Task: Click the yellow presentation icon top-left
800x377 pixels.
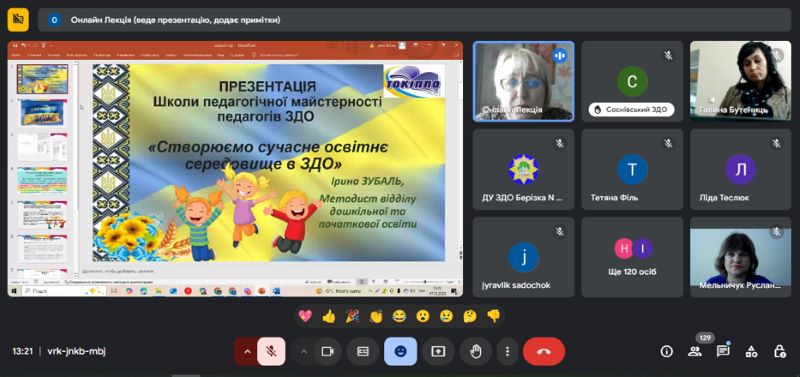Action: [18, 20]
